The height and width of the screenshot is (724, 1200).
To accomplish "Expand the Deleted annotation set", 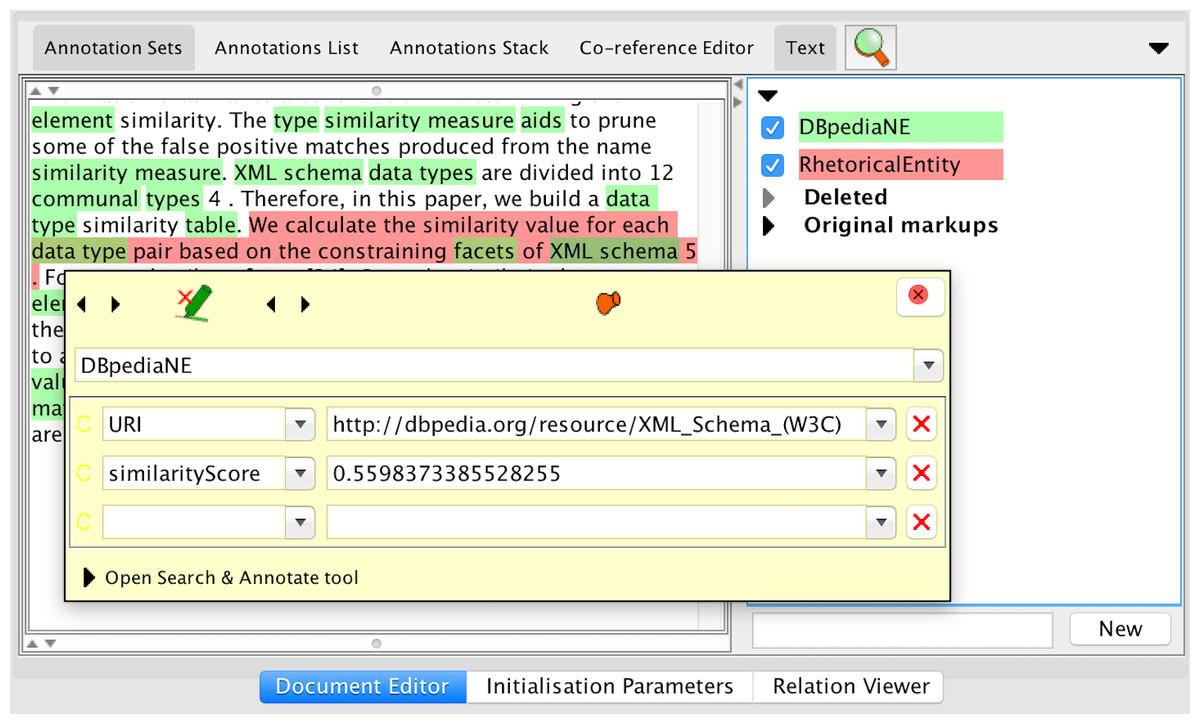I will (x=769, y=197).
